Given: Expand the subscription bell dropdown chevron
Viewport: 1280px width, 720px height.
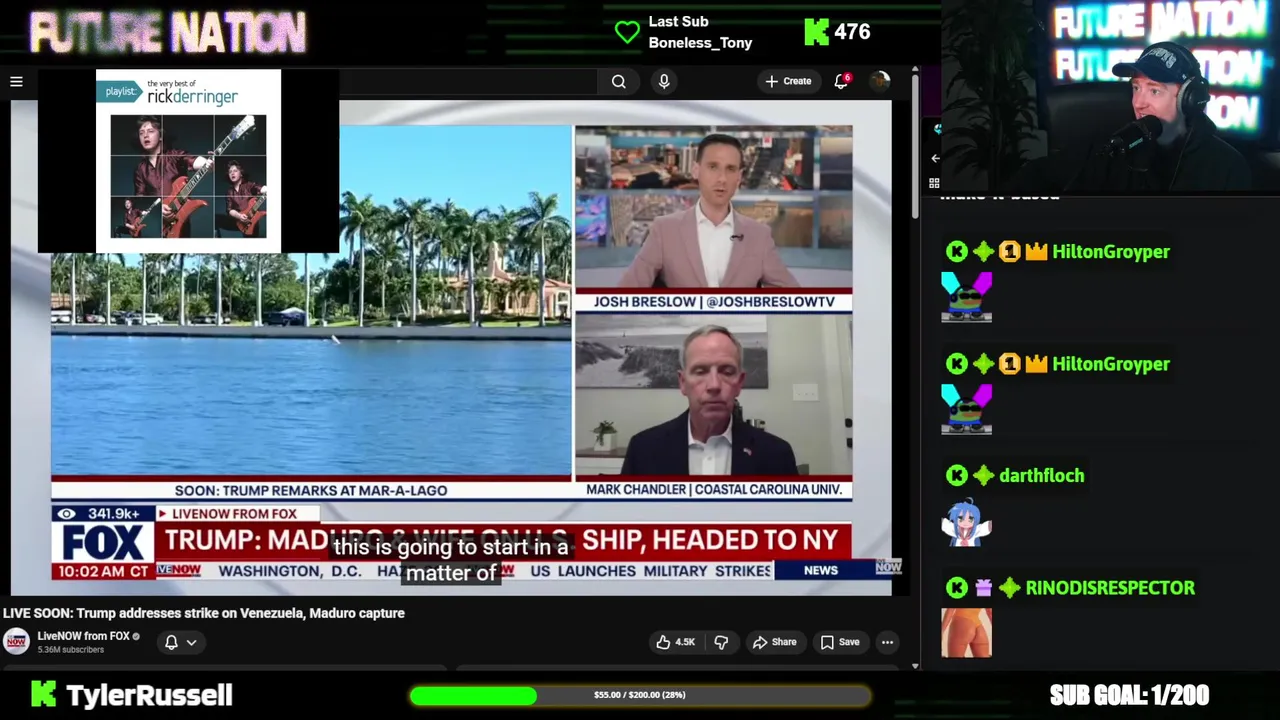Looking at the screenshot, I should pos(191,642).
